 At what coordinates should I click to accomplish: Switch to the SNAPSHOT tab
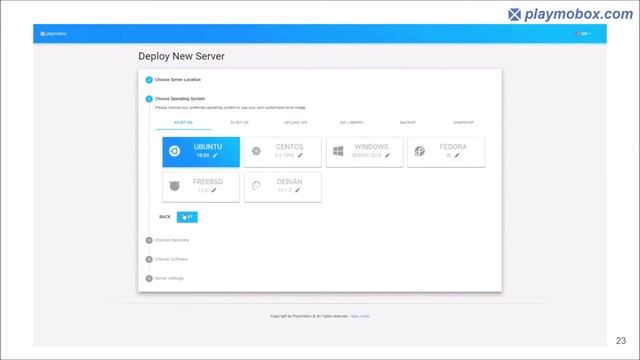point(464,122)
